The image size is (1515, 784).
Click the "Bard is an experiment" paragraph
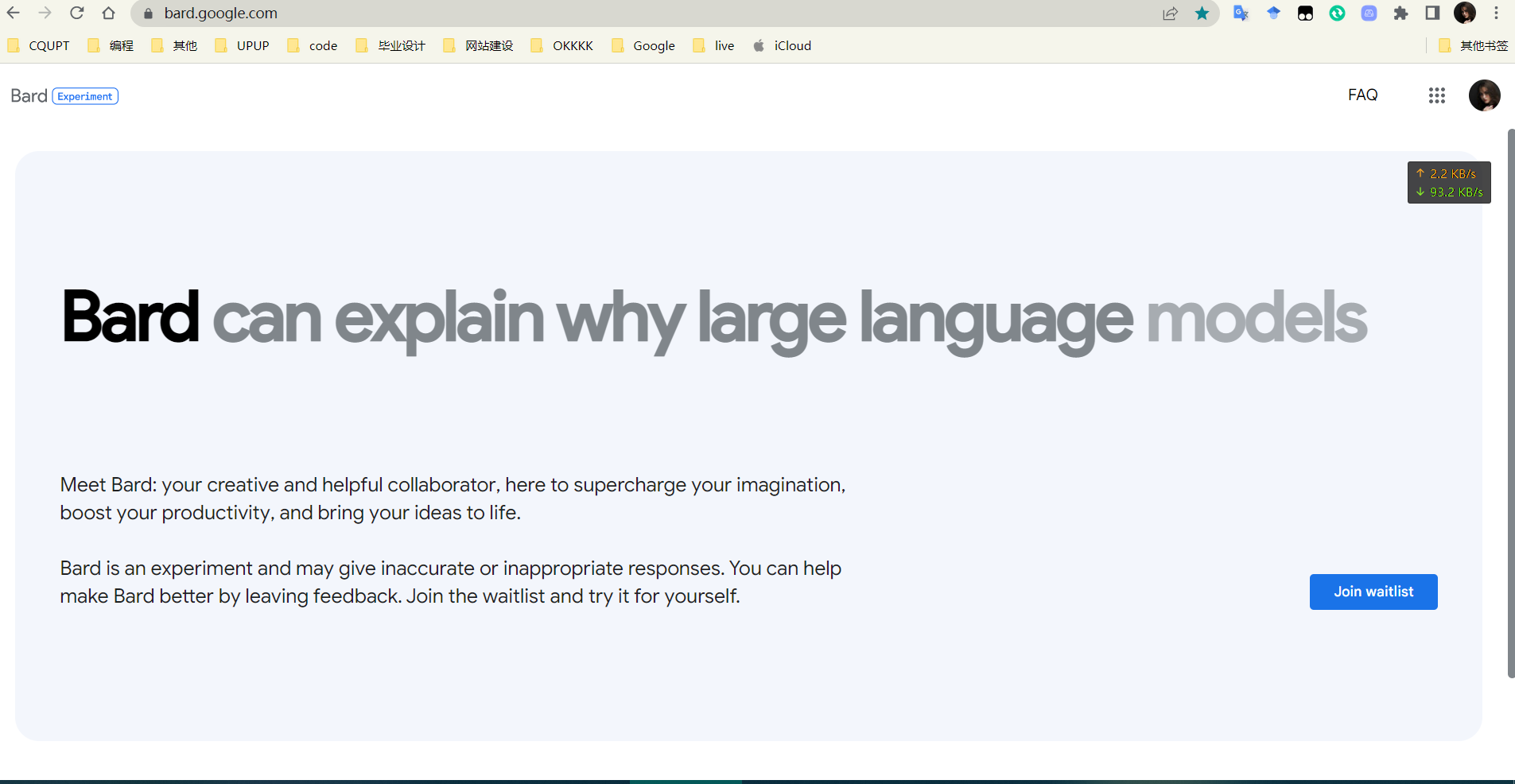point(451,582)
